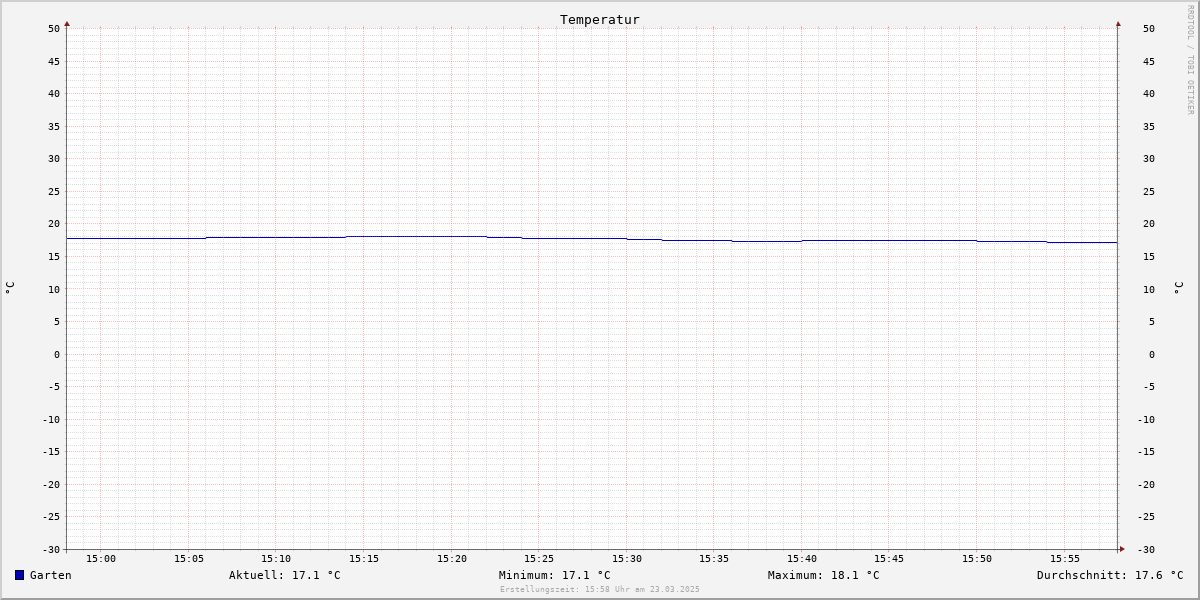Image resolution: width=1200 pixels, height=600 pixels.
Task: Click the '5' label on left axis
Action: 57,321
